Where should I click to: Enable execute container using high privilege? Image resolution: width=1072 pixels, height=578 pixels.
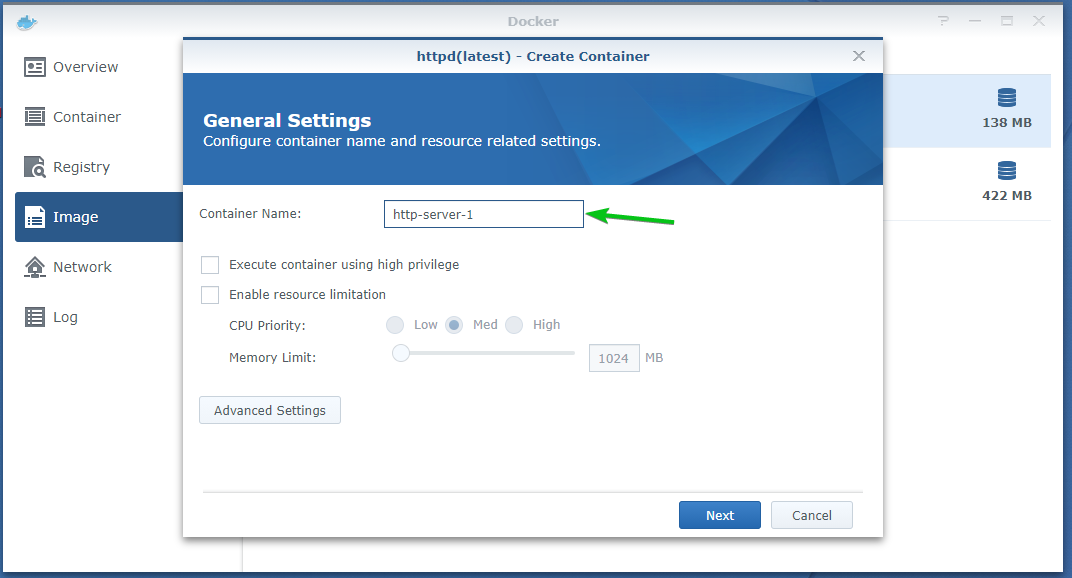210,265
